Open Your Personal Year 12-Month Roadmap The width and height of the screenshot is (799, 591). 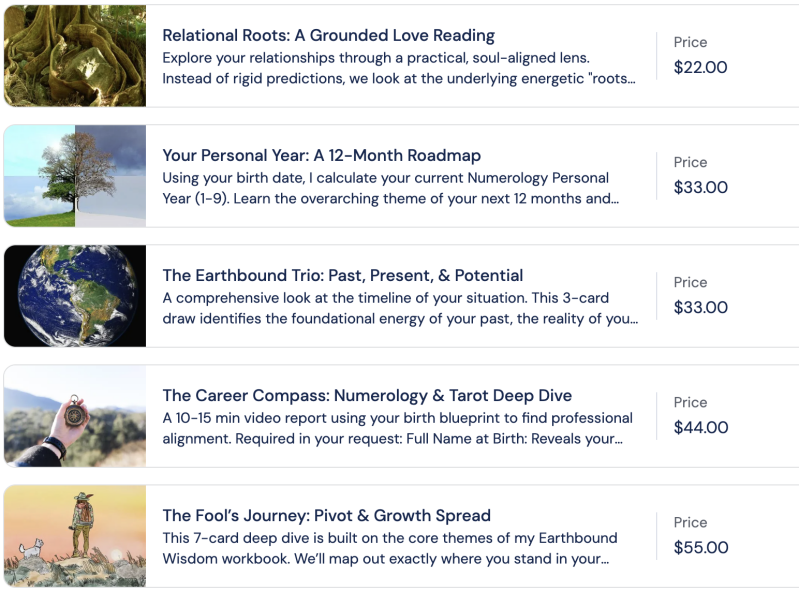[x=321, y=155]
